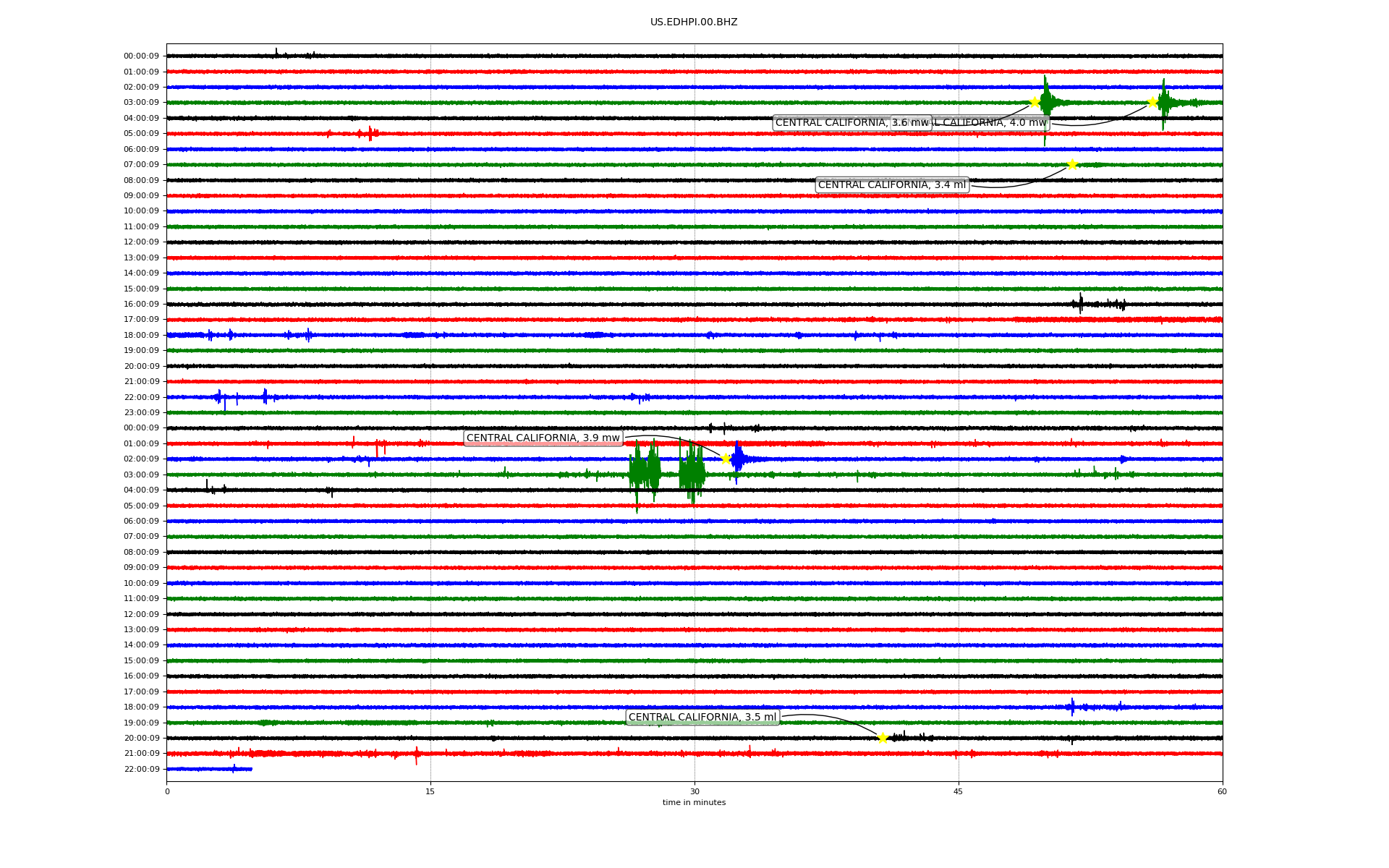
Task: Click the 30 minute x-axis tick
Action: [694, 791]
